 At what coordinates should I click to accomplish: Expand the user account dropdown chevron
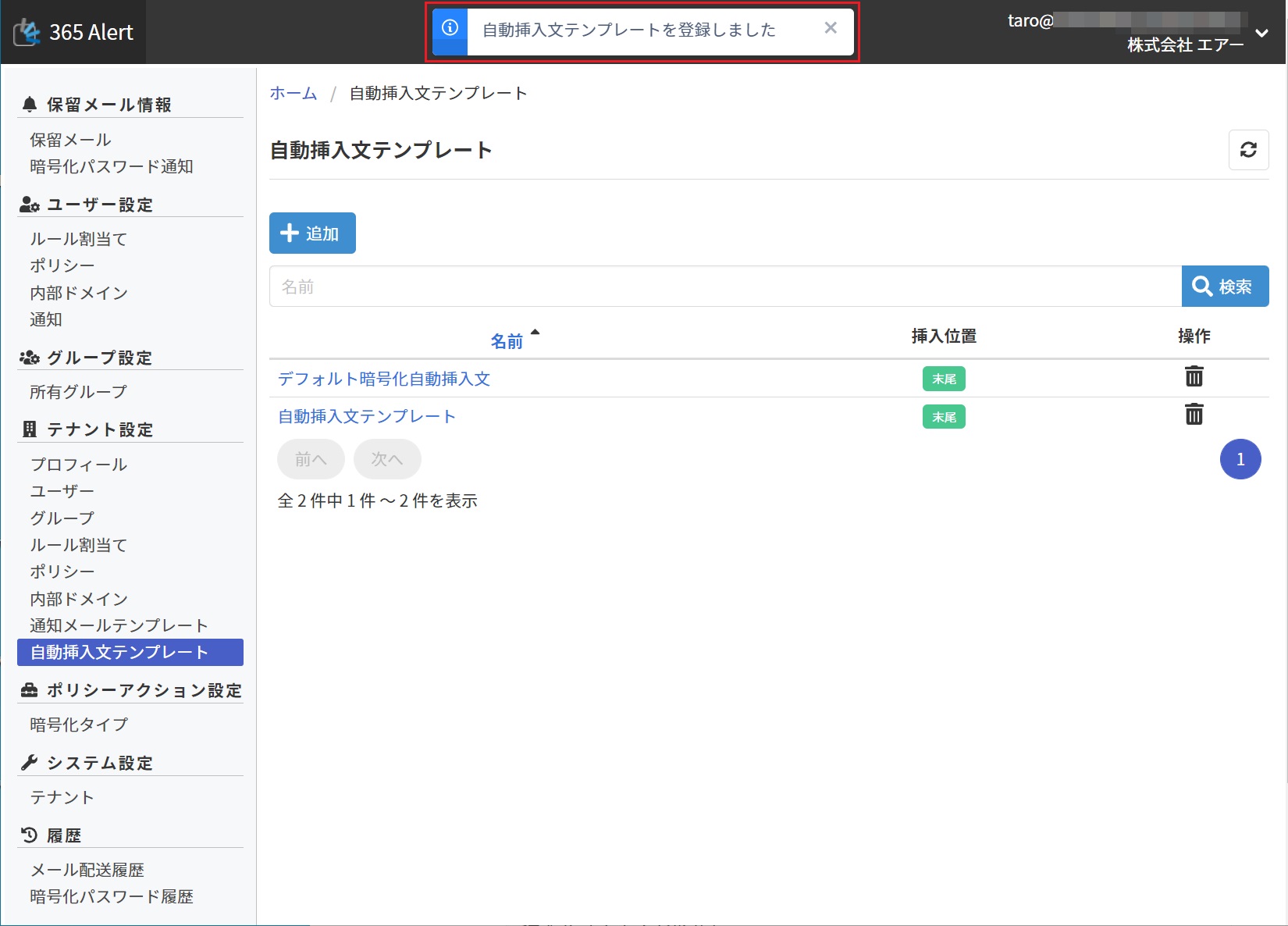pos(1261,34)
